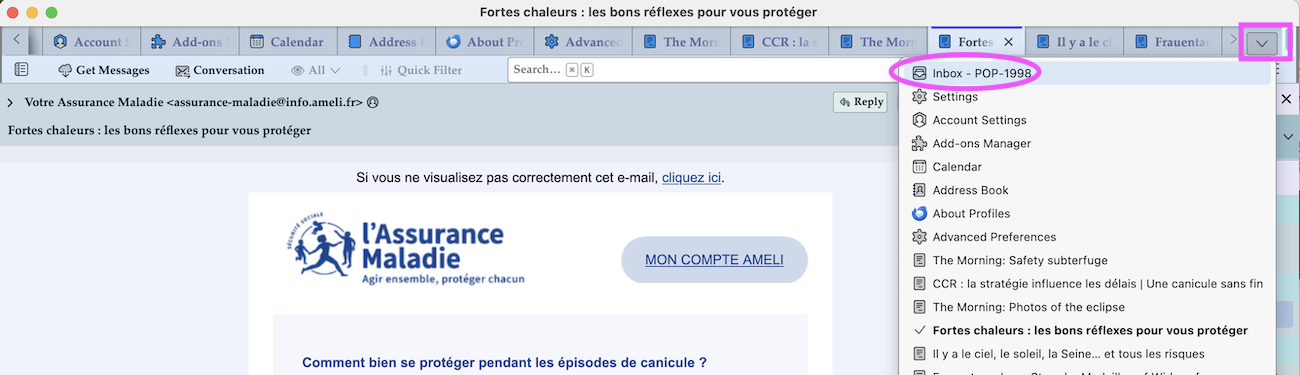Click the Account Settings shield icon in menu
Viewport: 1300px width, 375px height.
[920, 120]
